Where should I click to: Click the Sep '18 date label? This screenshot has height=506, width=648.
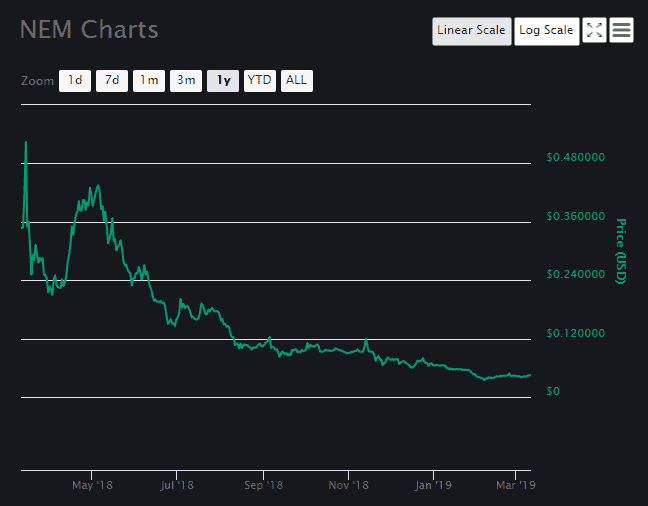click(263, 485)
